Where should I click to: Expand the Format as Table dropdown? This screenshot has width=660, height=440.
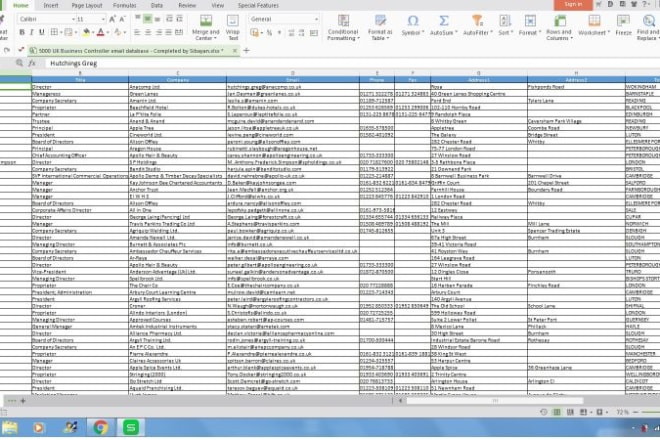click(x=387, y=38)
